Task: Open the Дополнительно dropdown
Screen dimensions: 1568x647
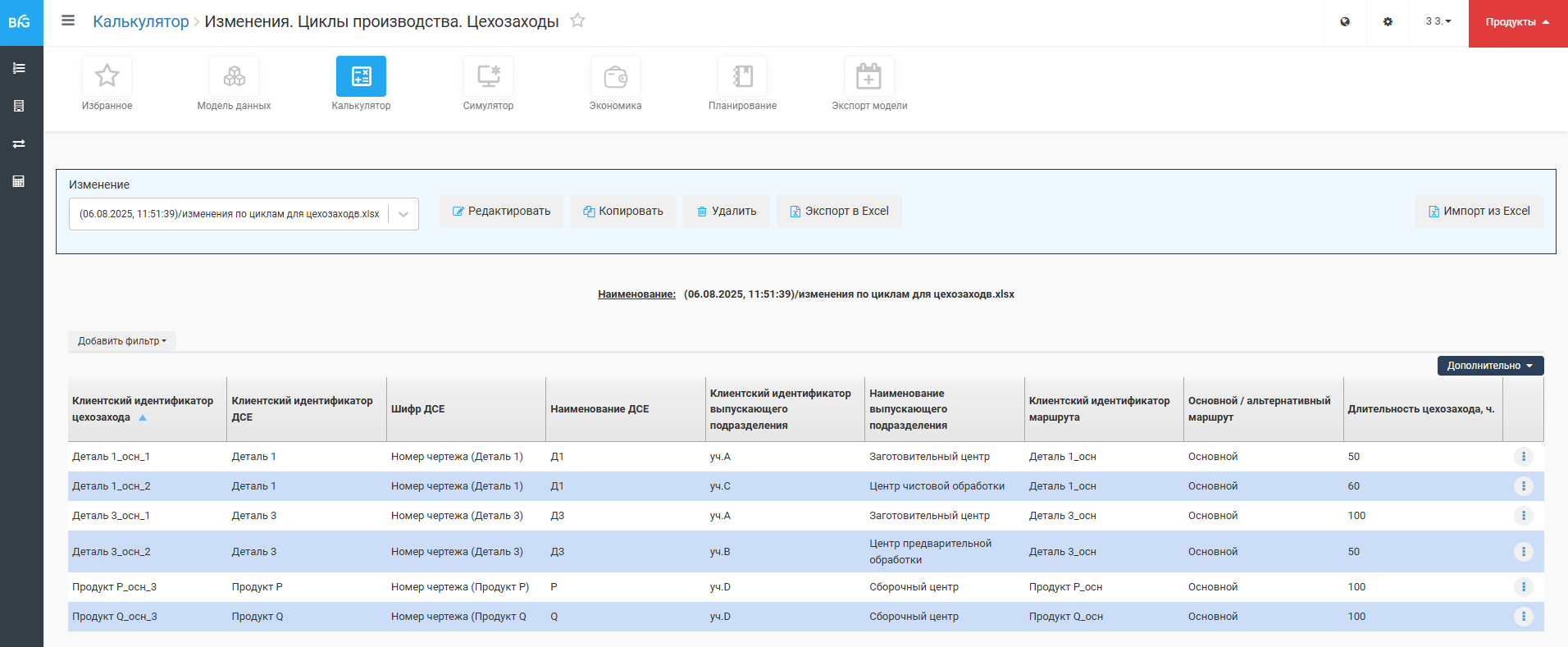Action: [x=1490, y=366]
